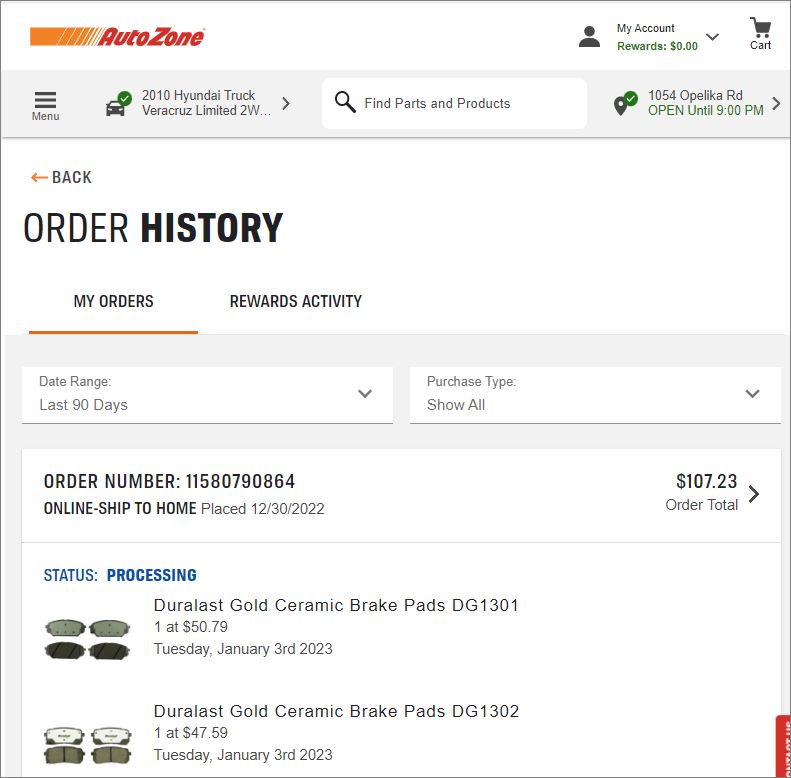Click the $107.23 order total

point(706,481)
